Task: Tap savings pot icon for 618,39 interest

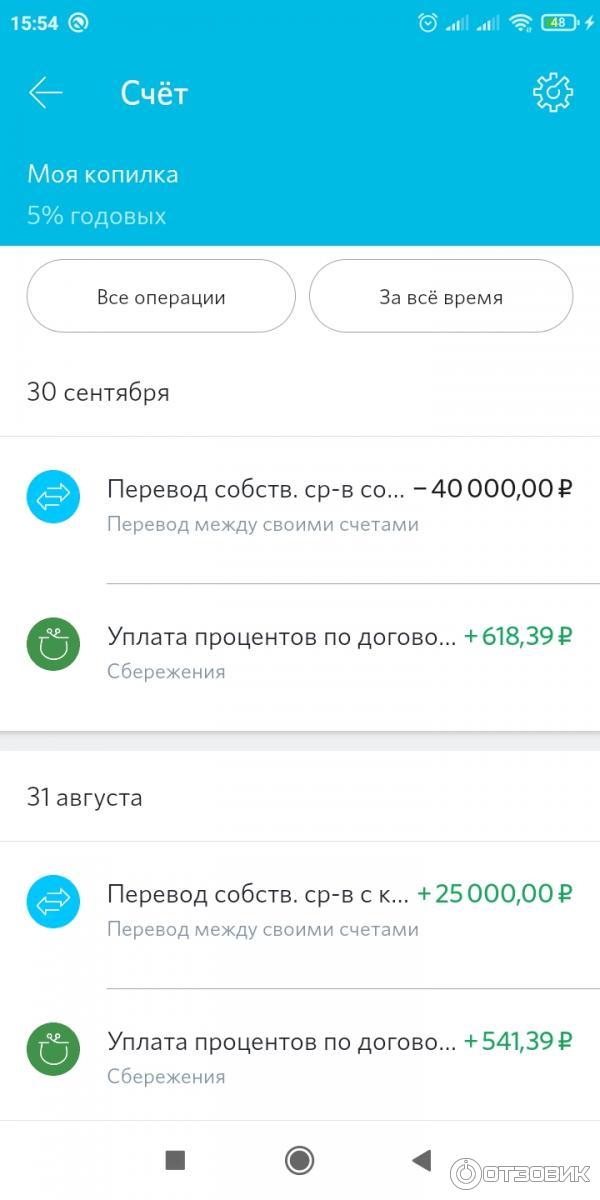Action: 53,645
